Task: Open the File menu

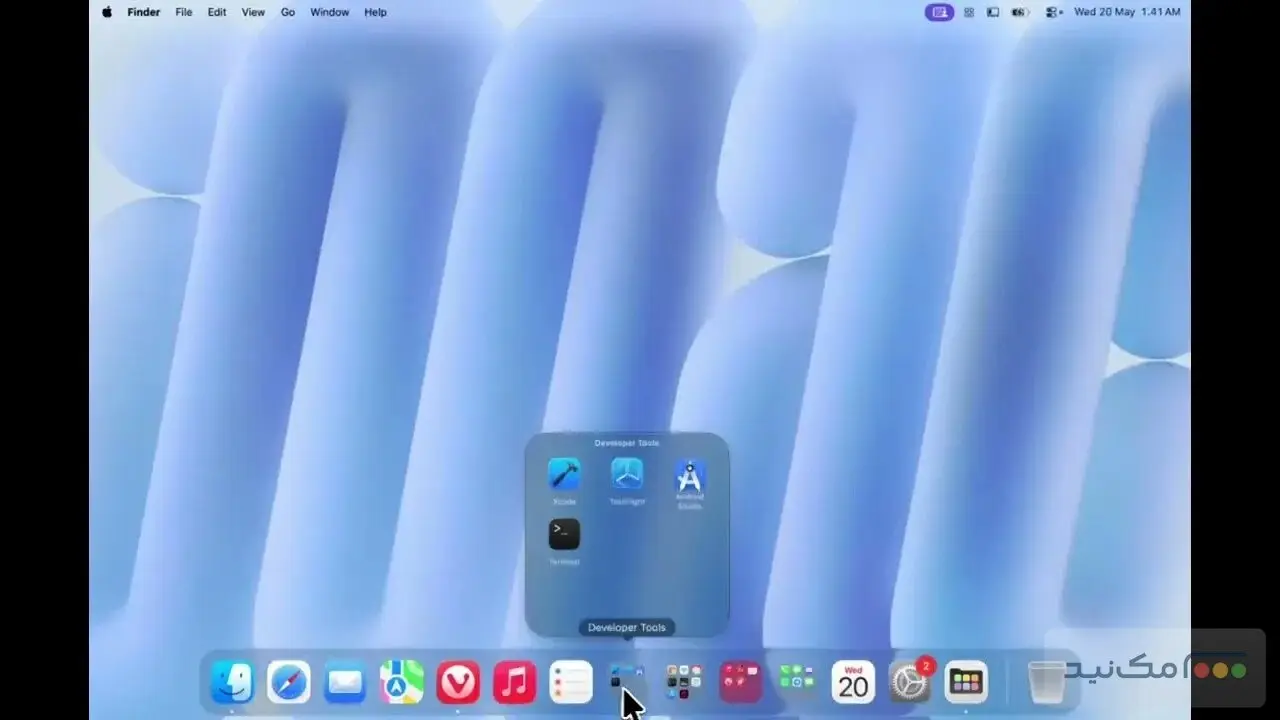Action: click(x=184, y=12)
